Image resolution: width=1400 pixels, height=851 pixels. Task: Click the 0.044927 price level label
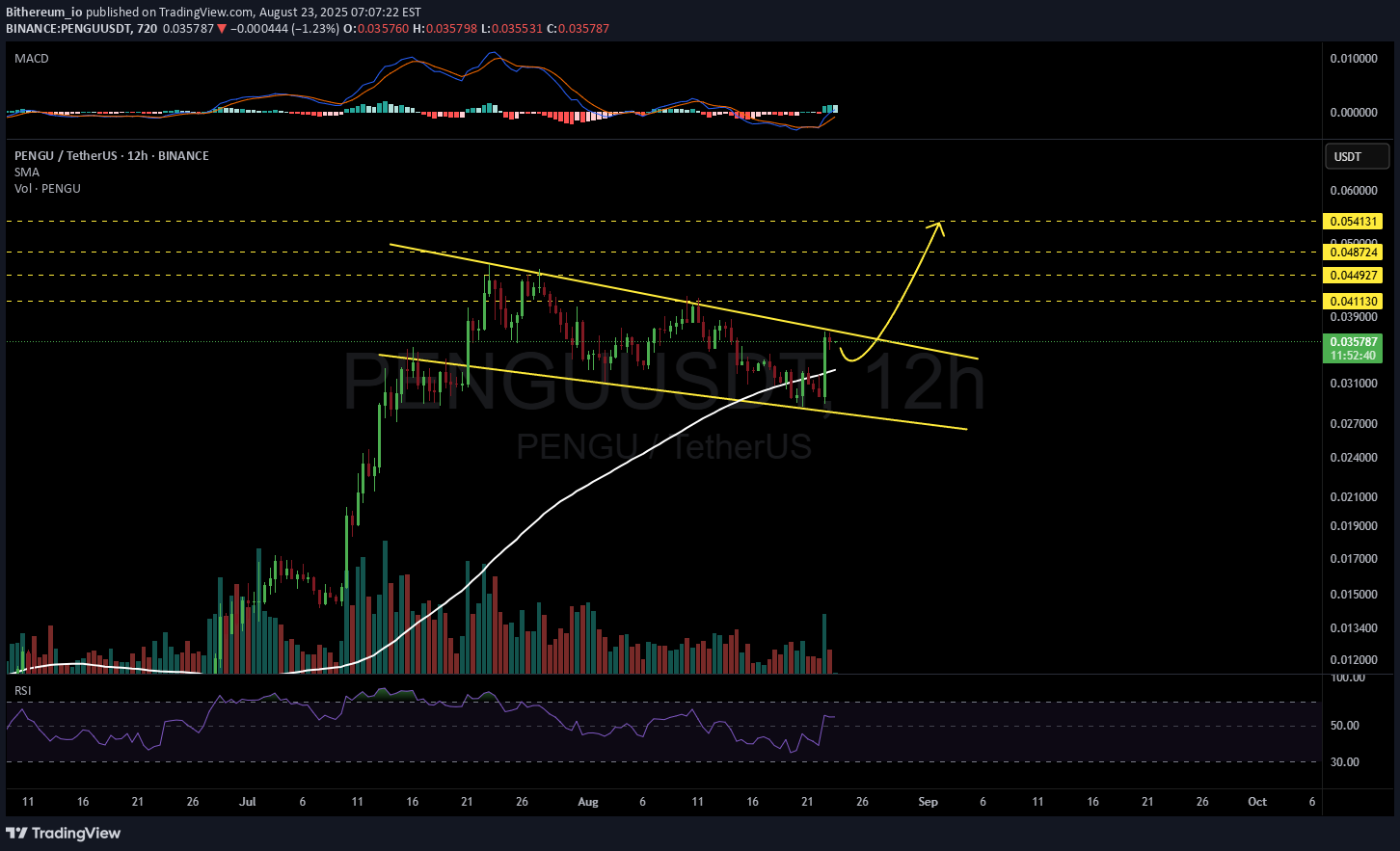click(1354, 276)
